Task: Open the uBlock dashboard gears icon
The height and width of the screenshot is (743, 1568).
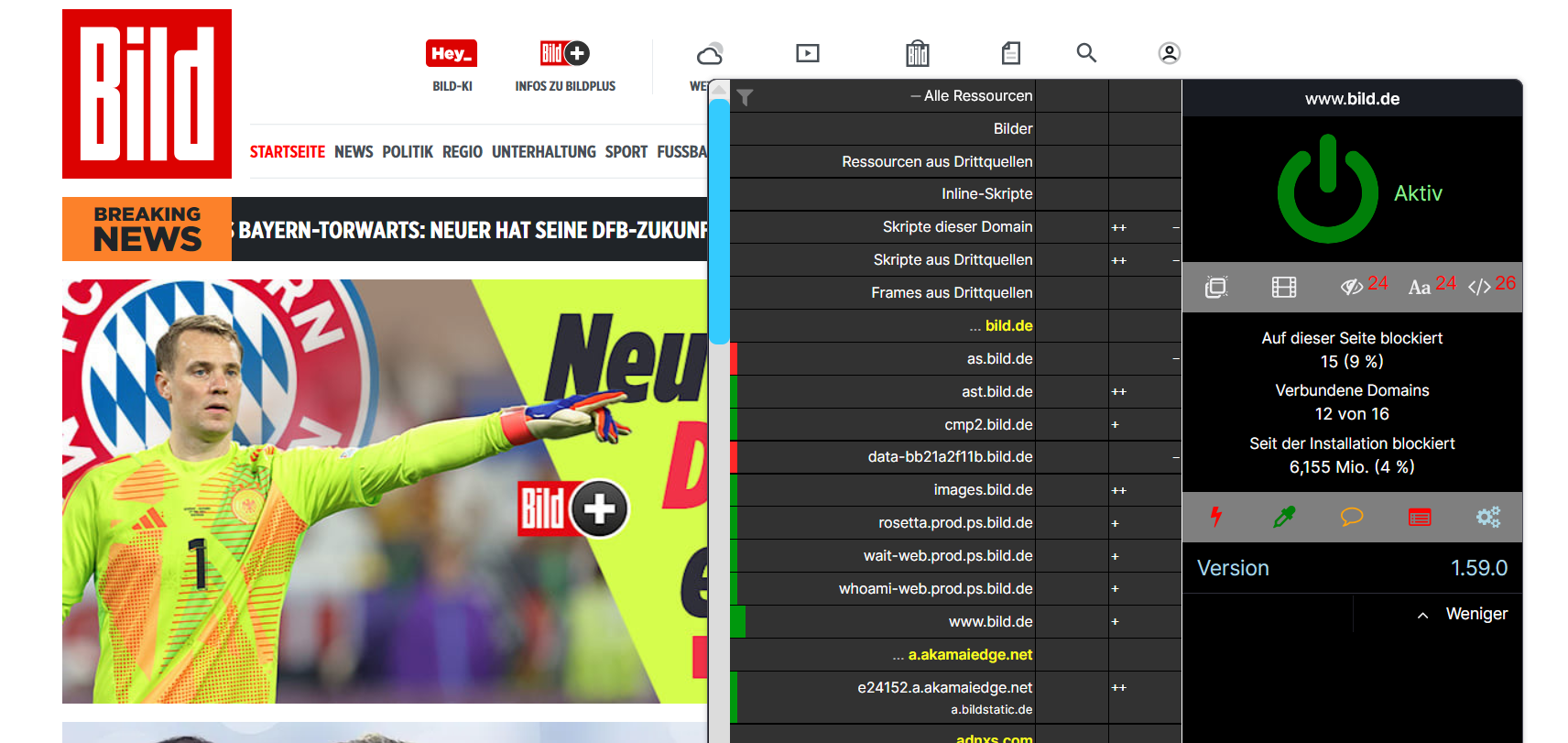Action: (x=1488, y=517)
